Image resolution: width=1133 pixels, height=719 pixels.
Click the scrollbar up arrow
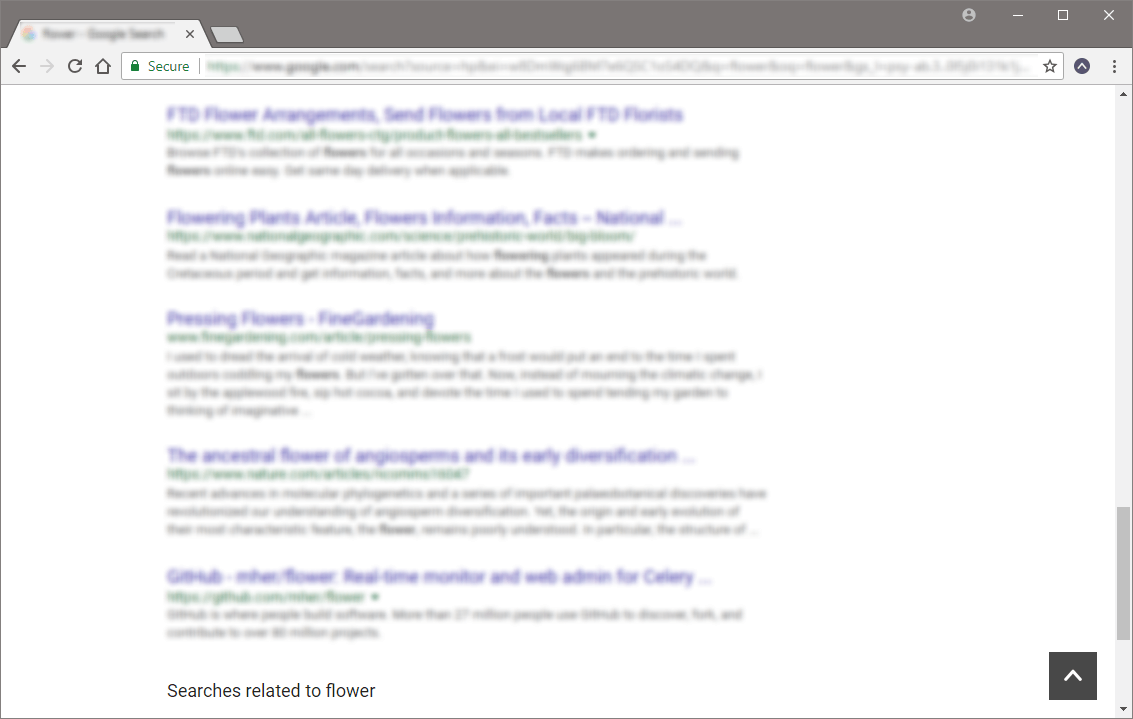click(1123, 94)
